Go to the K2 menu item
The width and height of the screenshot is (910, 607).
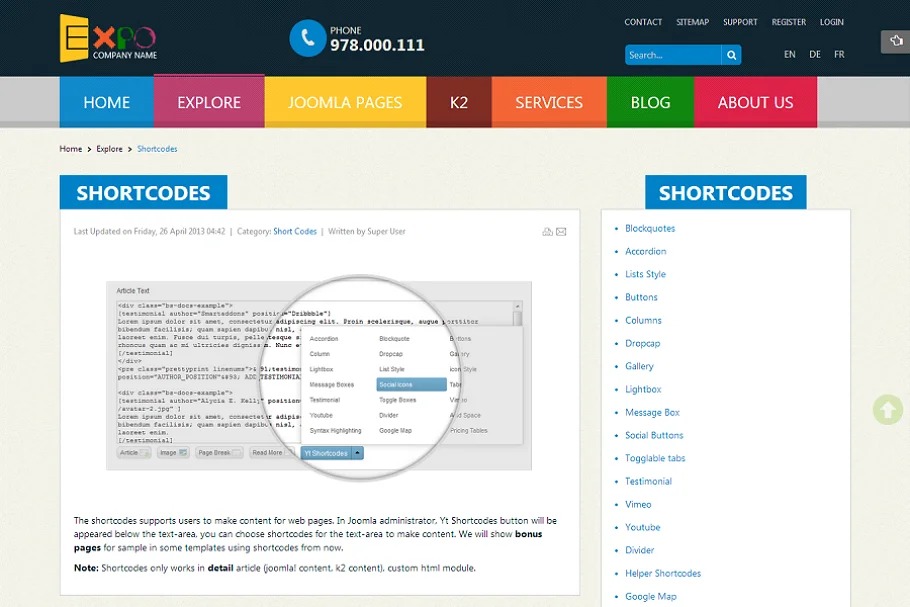[x=459, y=102]
